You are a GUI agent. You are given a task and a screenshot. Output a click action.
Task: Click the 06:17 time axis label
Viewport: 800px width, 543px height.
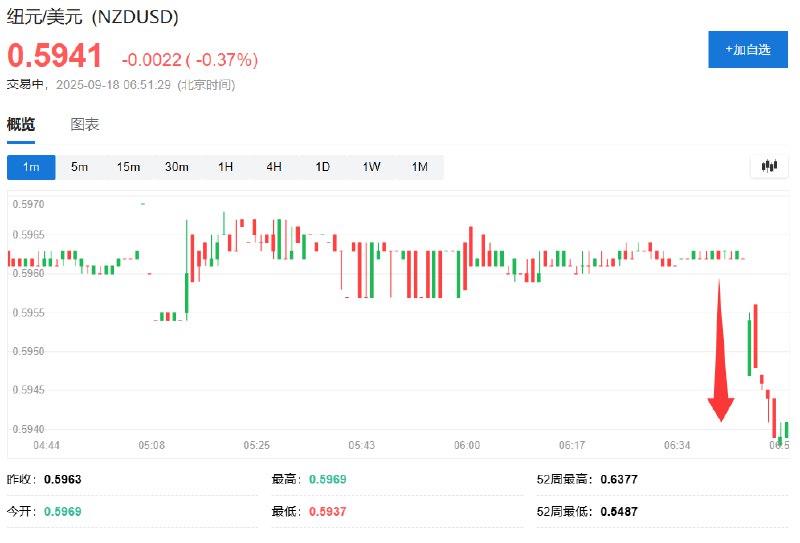click(x=572, y=446)
